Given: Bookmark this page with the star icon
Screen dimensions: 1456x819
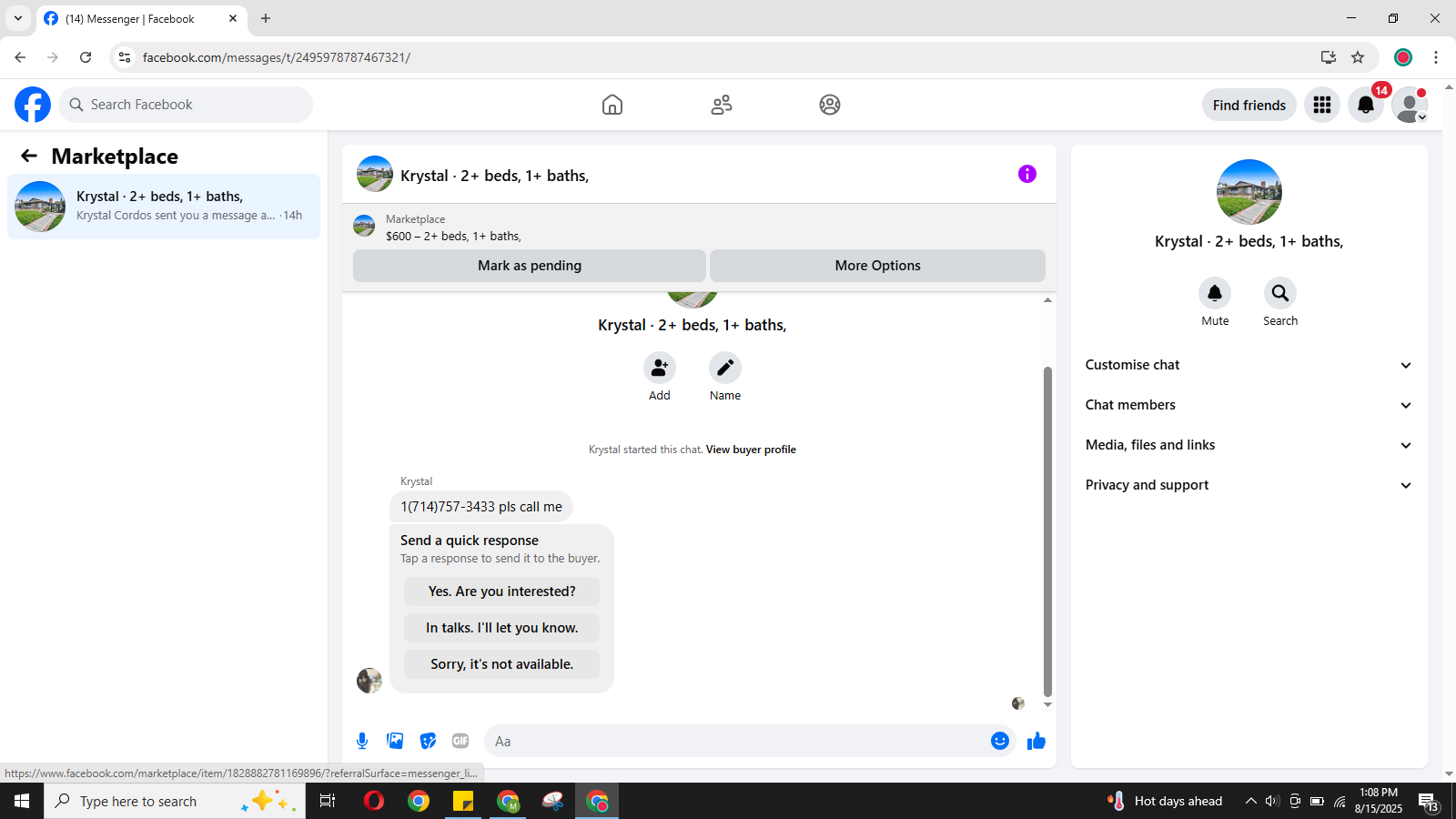Looking at the screenshot, I should [x=1358, y=57].
